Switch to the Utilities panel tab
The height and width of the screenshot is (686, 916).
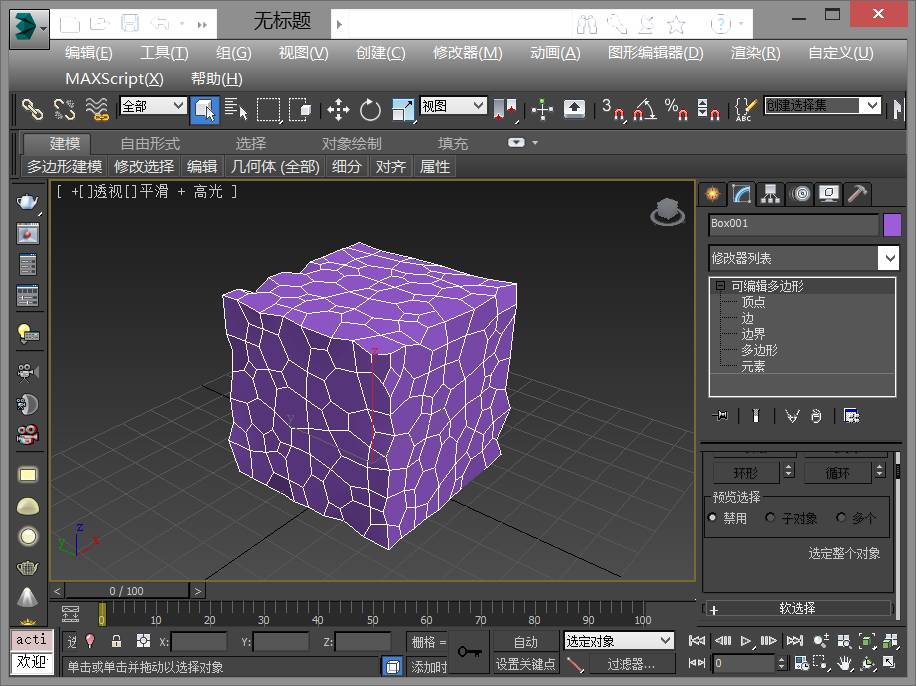(857, 194)
